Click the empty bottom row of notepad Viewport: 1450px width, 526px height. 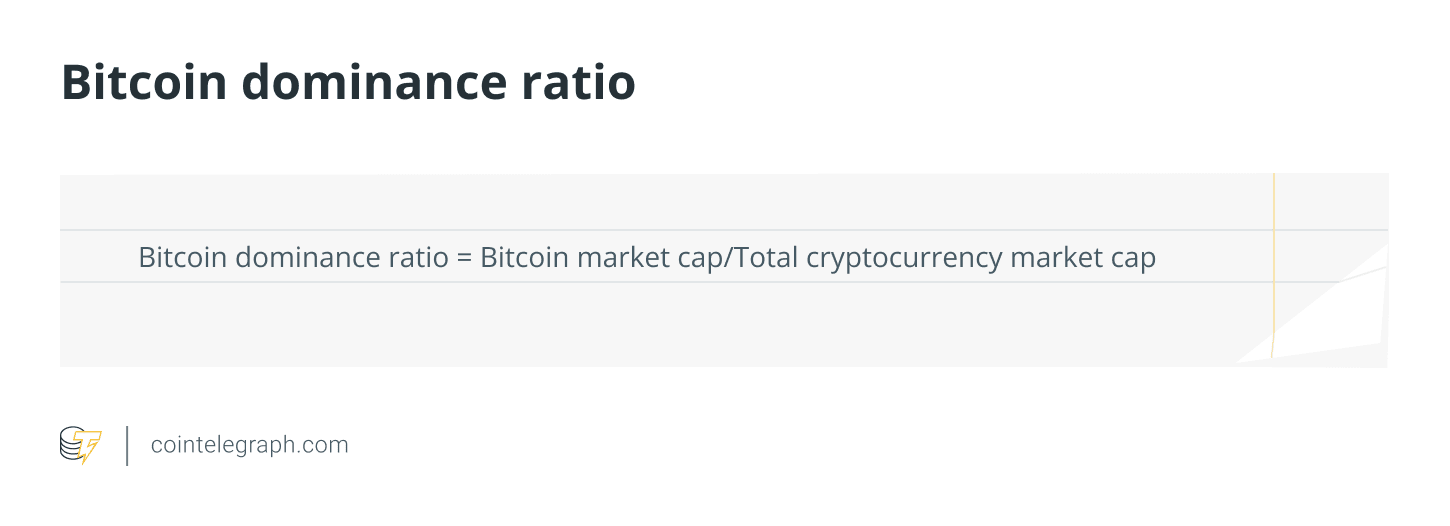click(666, 324)
